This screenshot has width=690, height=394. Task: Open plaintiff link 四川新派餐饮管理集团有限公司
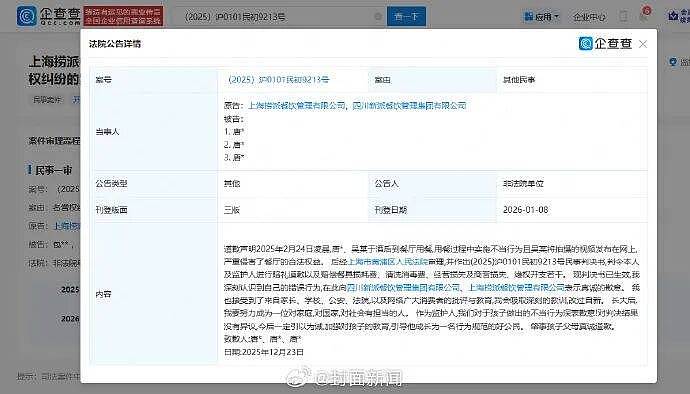pos(409,106)
